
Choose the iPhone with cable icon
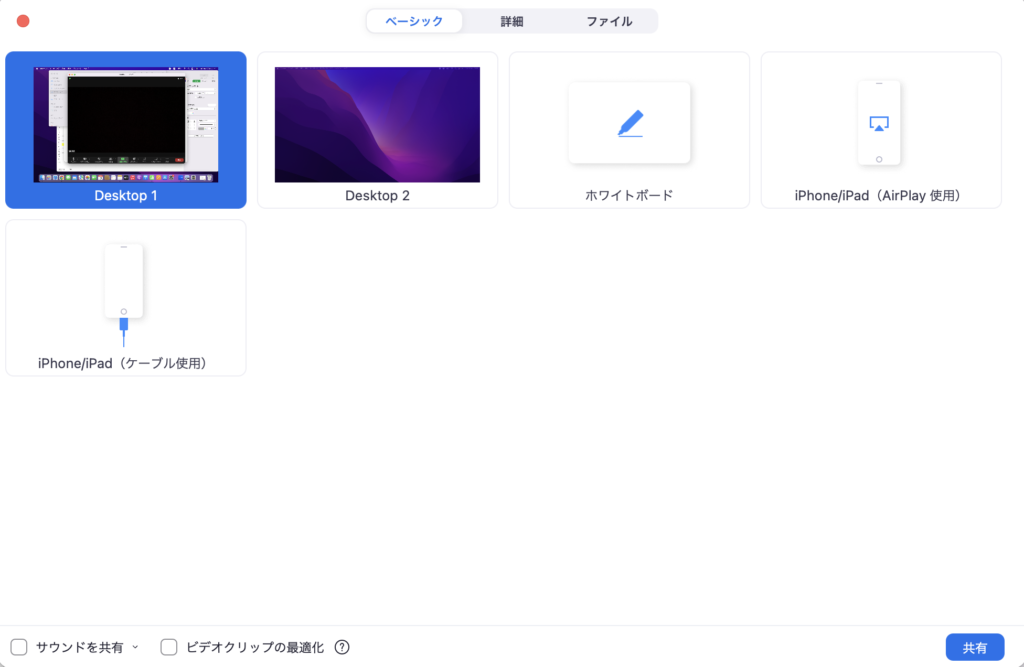(124, 295)
